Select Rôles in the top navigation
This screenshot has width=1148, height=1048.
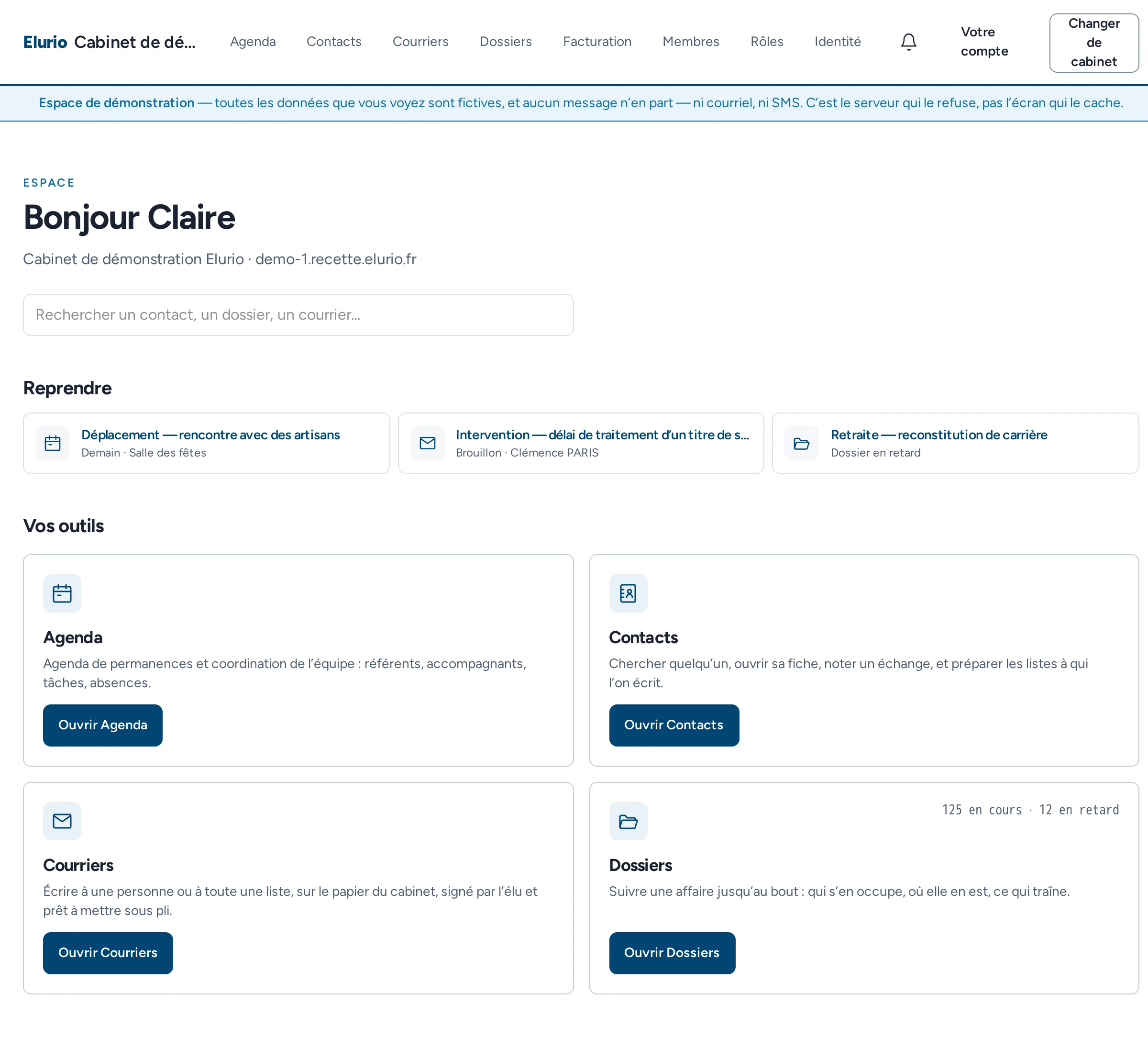coord(766,42)
